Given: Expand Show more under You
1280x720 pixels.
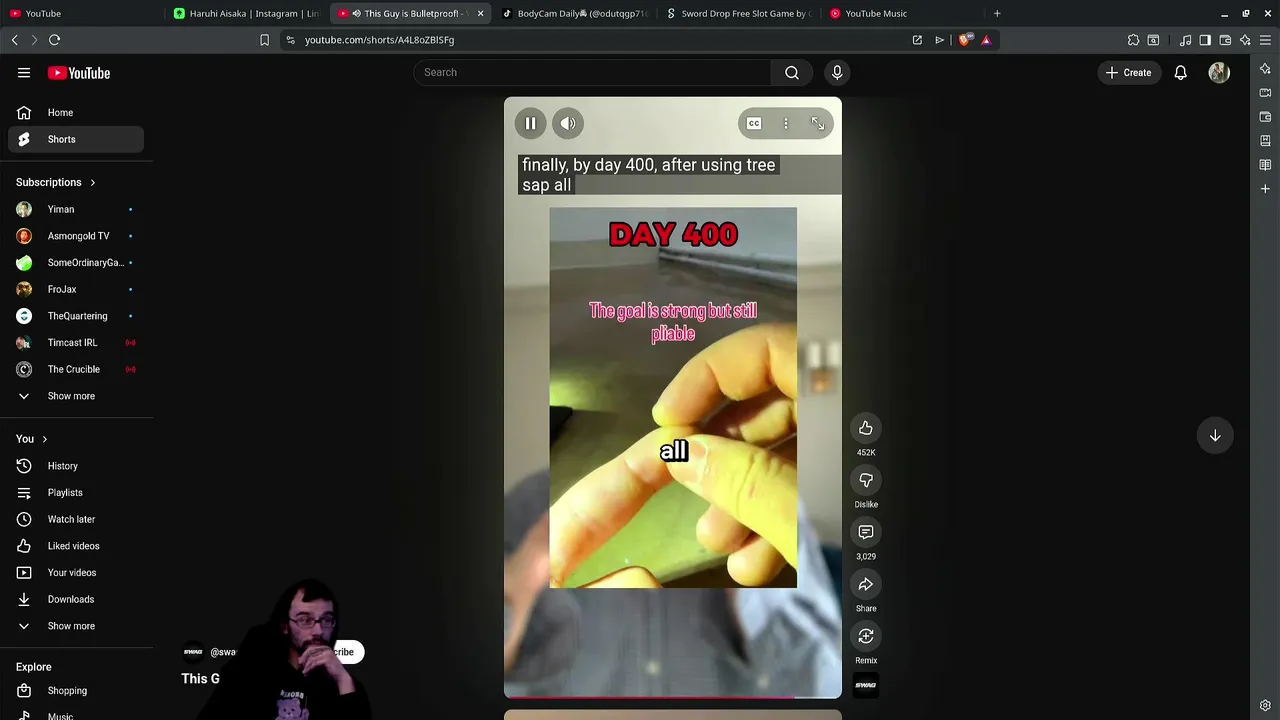Looking at the screenshot, I should tap(76, 626).
